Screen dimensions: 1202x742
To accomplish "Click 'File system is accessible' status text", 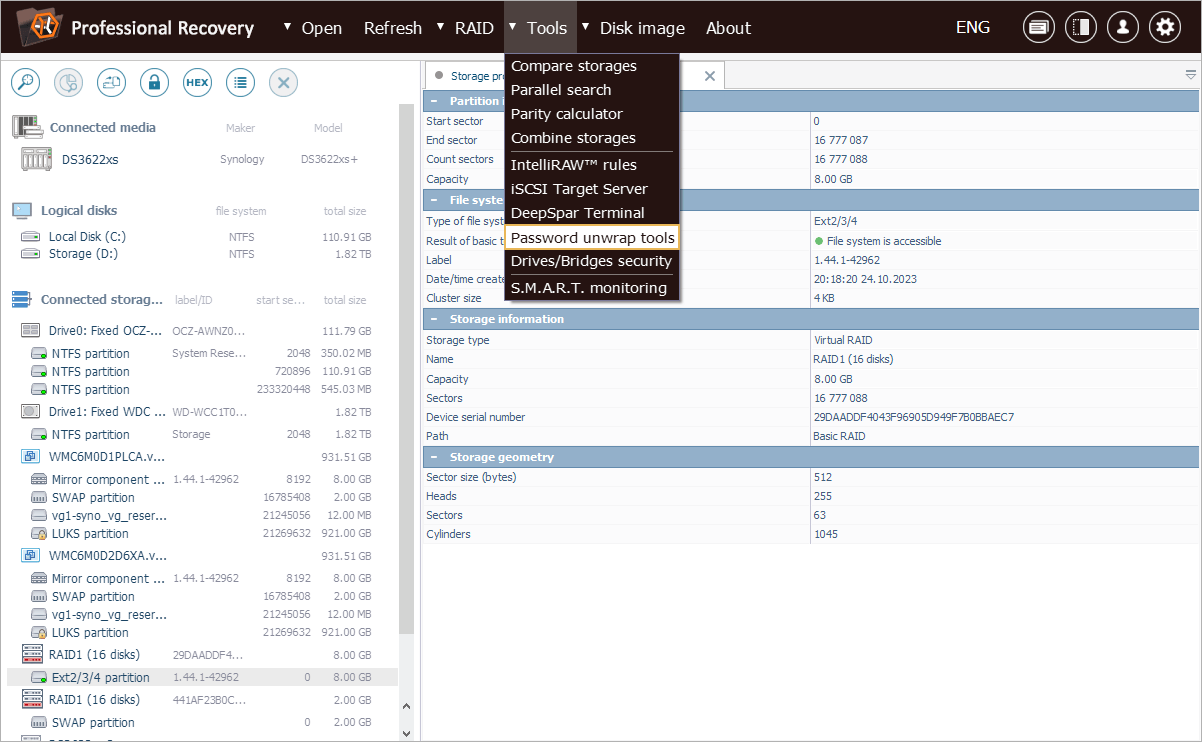I will (884, 241).
